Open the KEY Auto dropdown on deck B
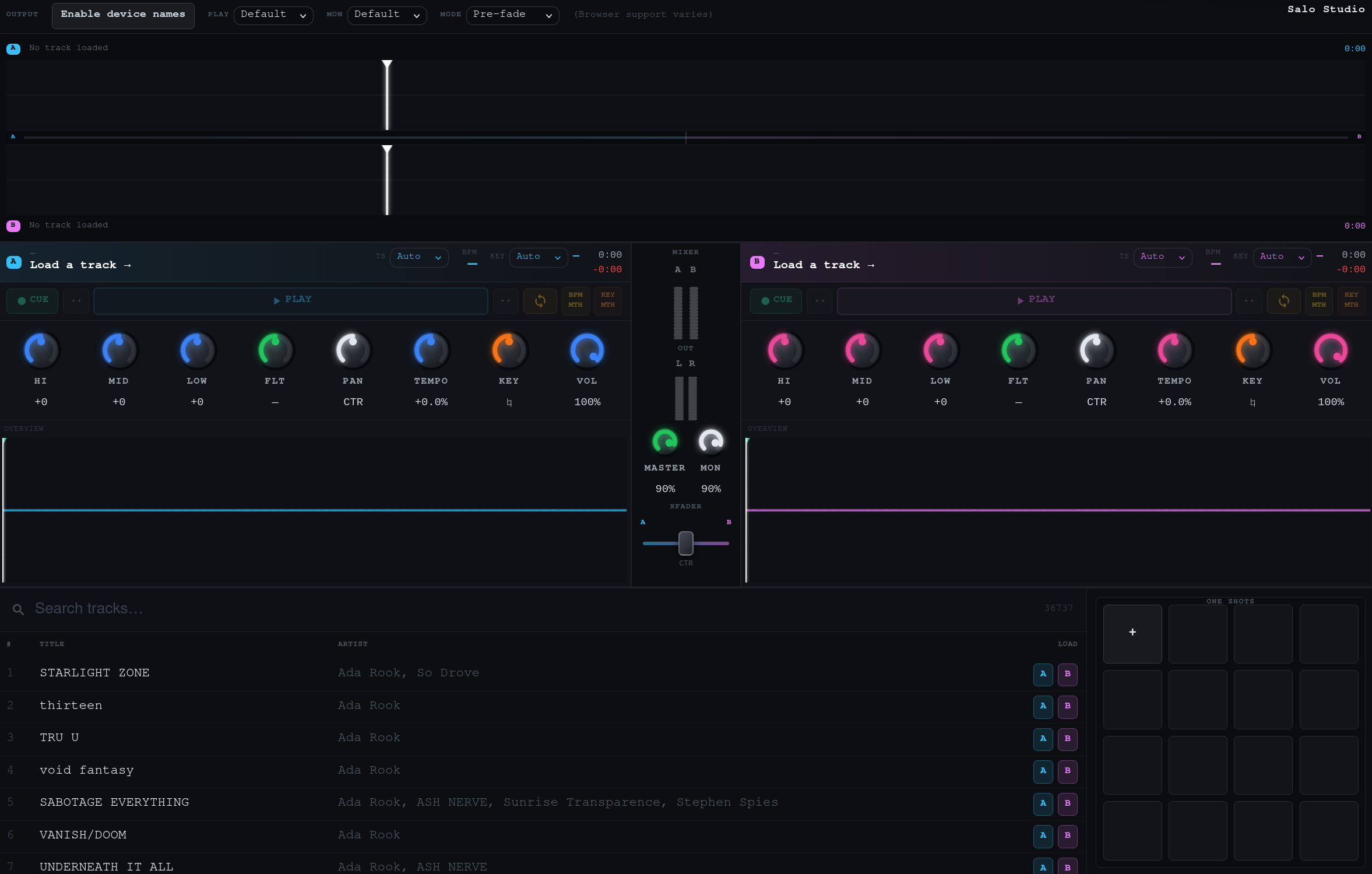This screenshot has height=874, width=1372. click(1282, 257)
